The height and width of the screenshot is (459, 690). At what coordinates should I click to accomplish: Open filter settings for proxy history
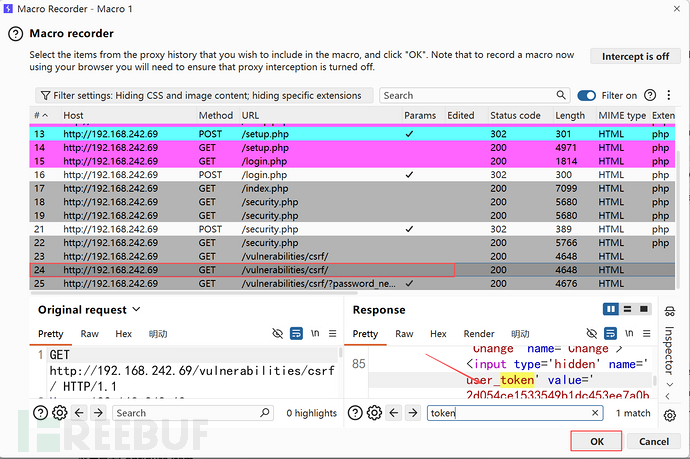(x=205, y=95)
